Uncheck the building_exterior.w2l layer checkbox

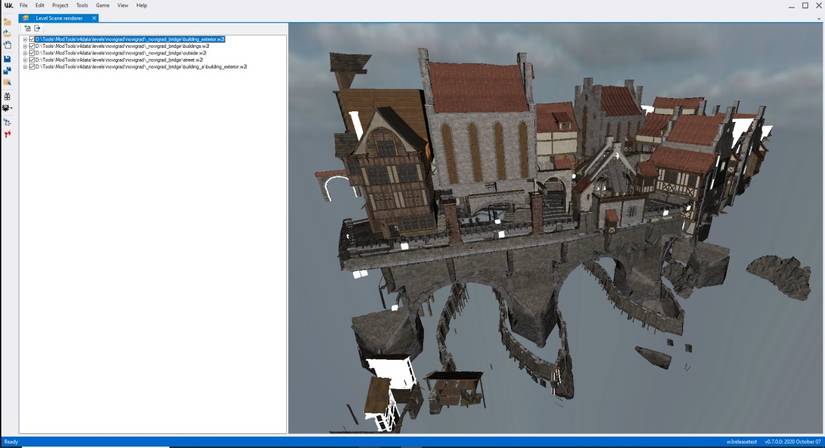pos(32,40)
